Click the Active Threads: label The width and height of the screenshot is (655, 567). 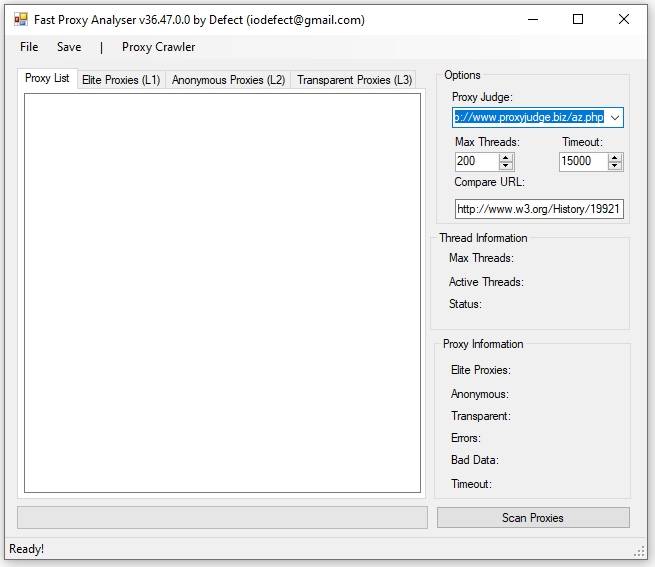[486, 282]
